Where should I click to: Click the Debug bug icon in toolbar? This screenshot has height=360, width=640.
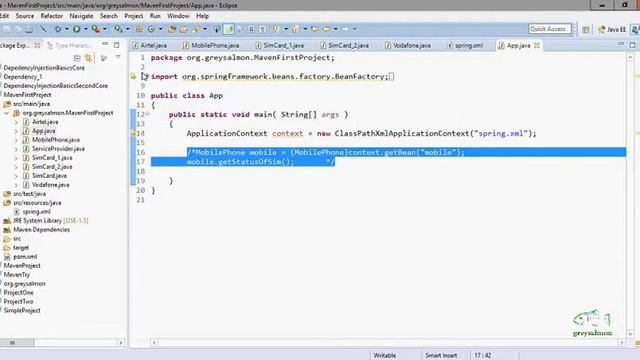pos(58,29)
